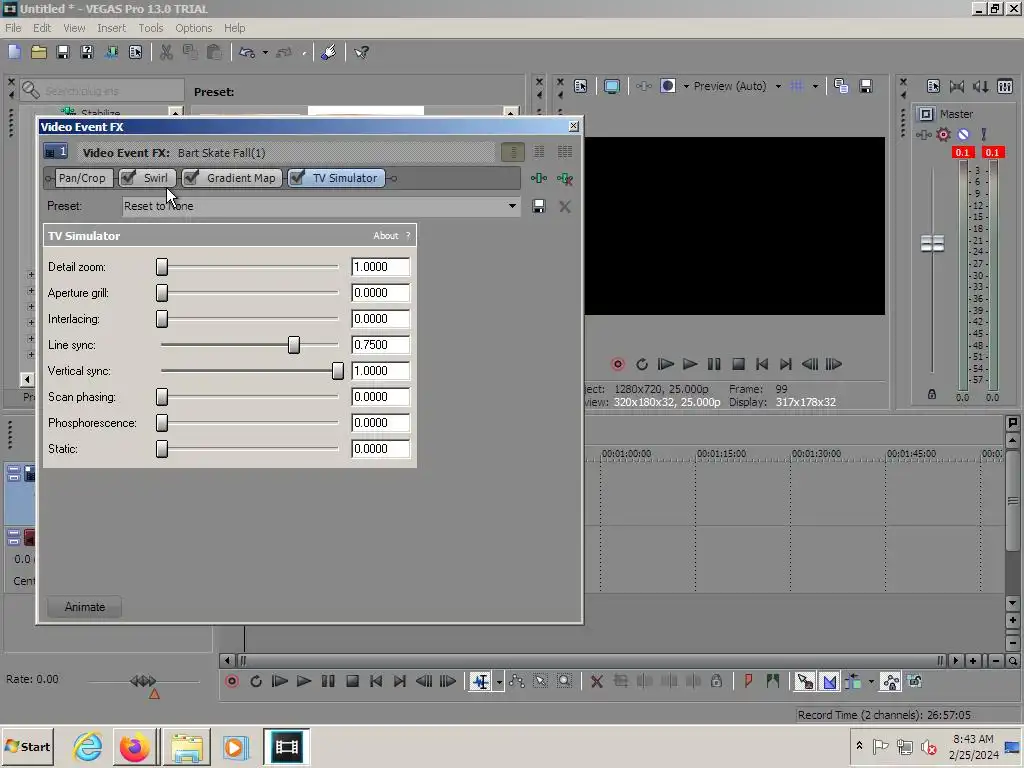Click the Interactive Tutorials hand icon
The height and width of the screenshot is (768, 1024).
coord(328,52)
